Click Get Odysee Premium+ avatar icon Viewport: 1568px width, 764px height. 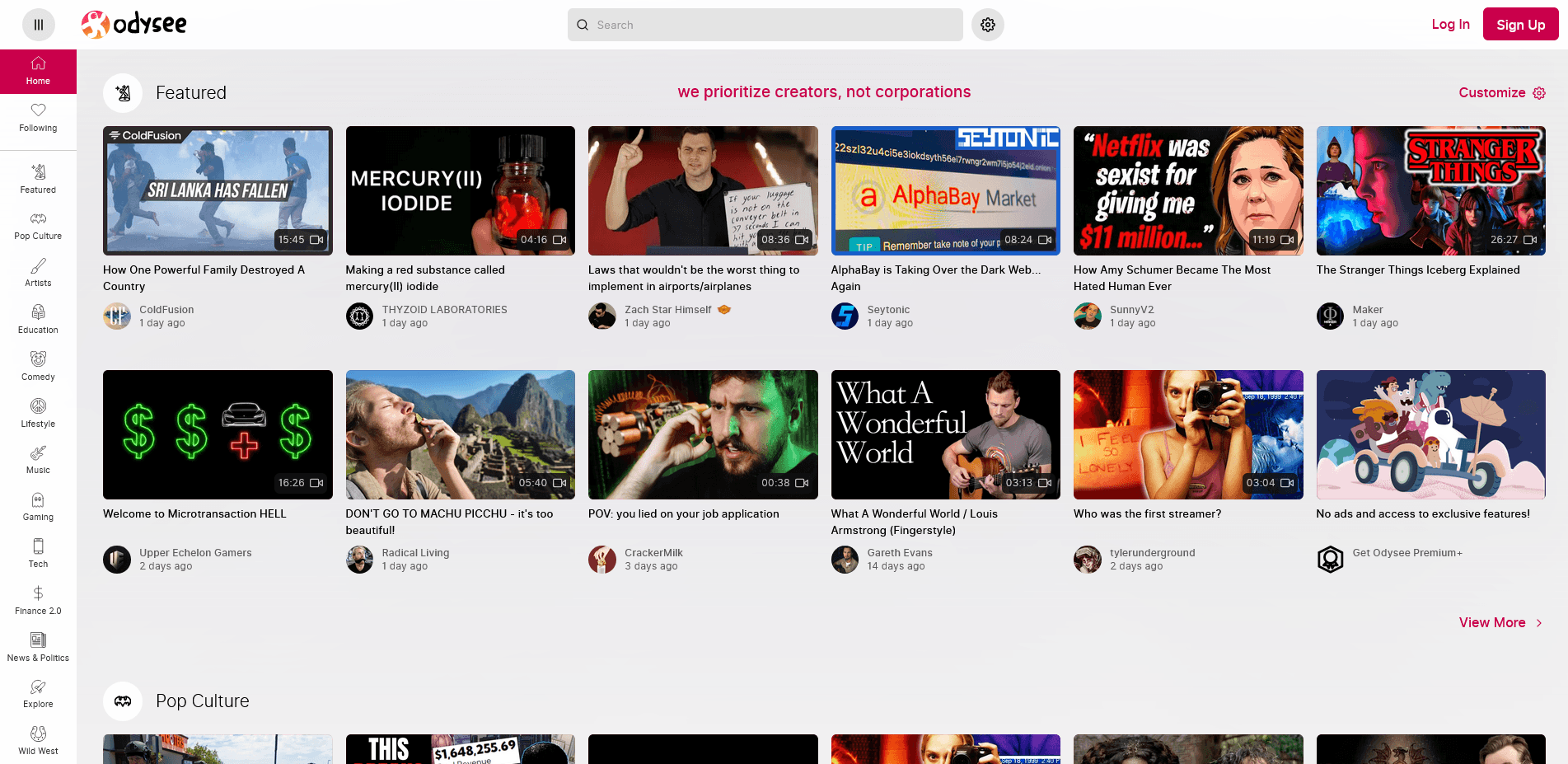coord(1330,560)
